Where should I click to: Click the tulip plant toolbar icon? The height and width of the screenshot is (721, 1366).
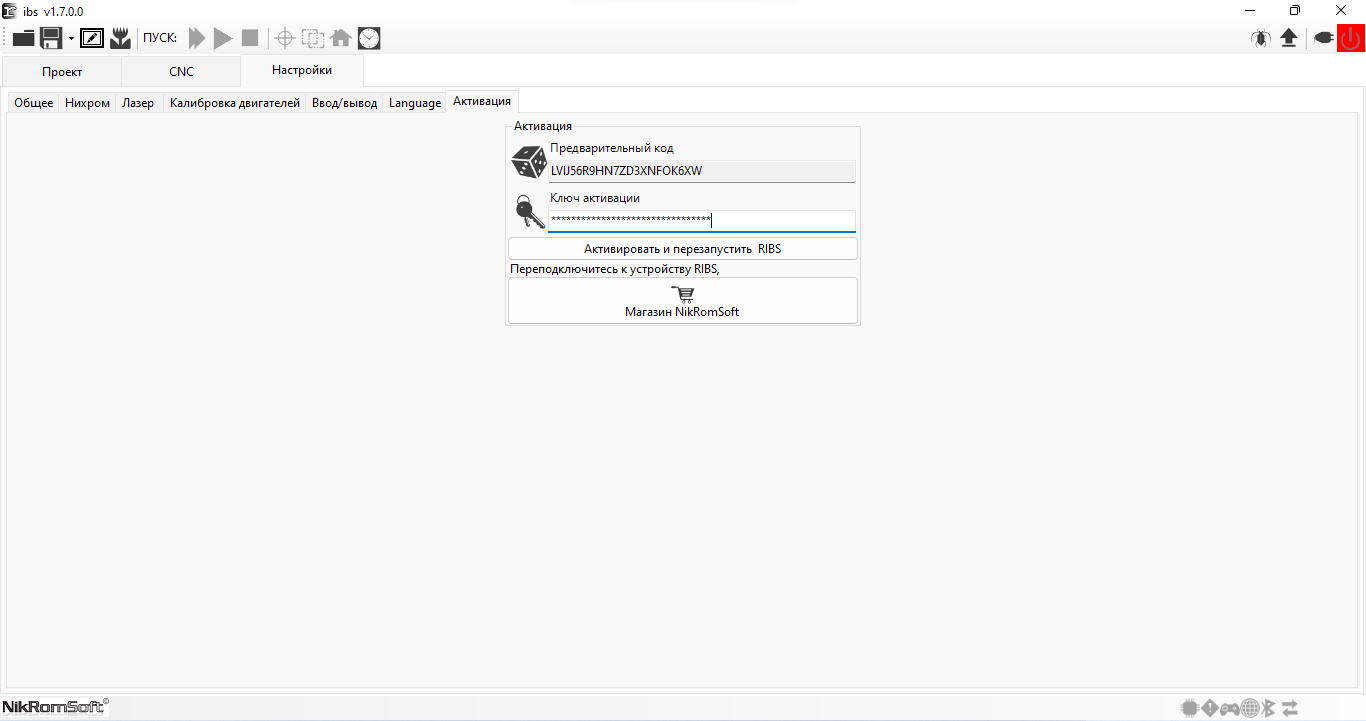(x=121, y=39)
